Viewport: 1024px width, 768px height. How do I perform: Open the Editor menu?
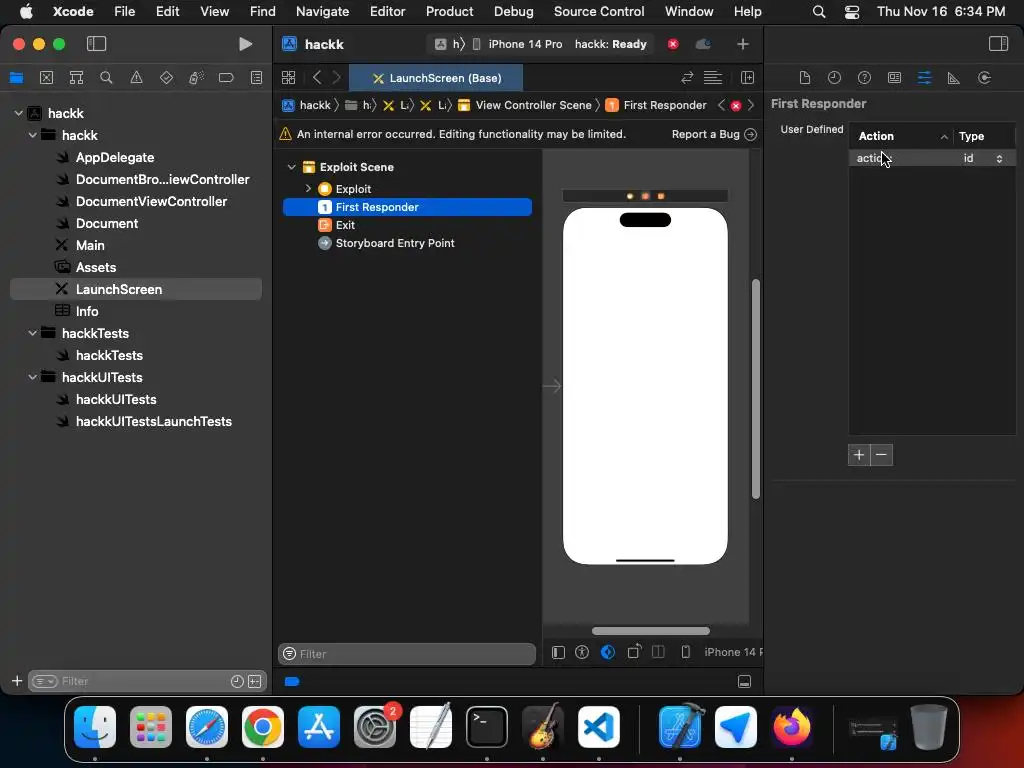coord(387,11)
